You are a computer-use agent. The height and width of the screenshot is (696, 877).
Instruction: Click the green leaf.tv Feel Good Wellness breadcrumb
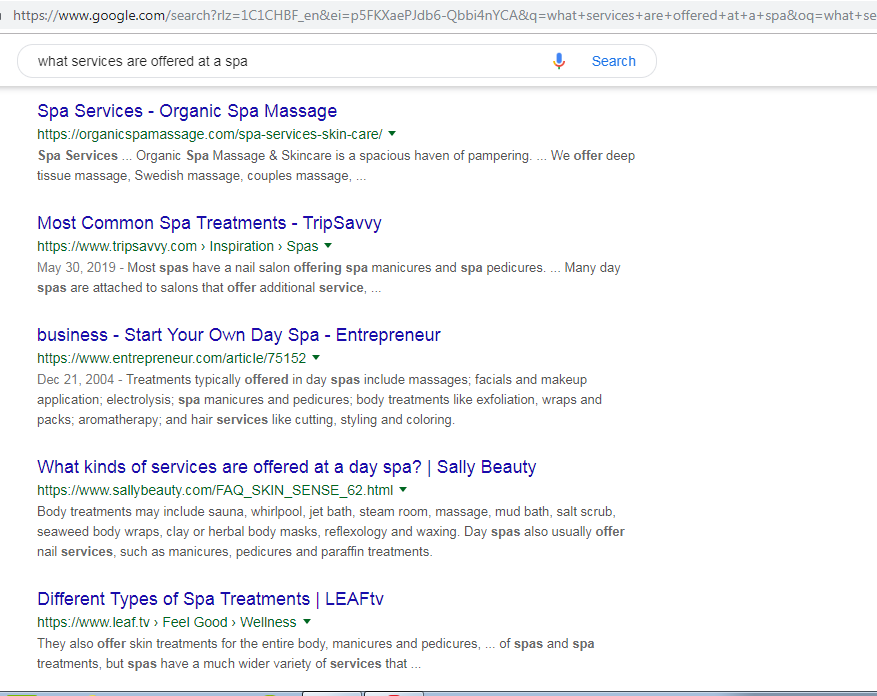tap(167, 622)
